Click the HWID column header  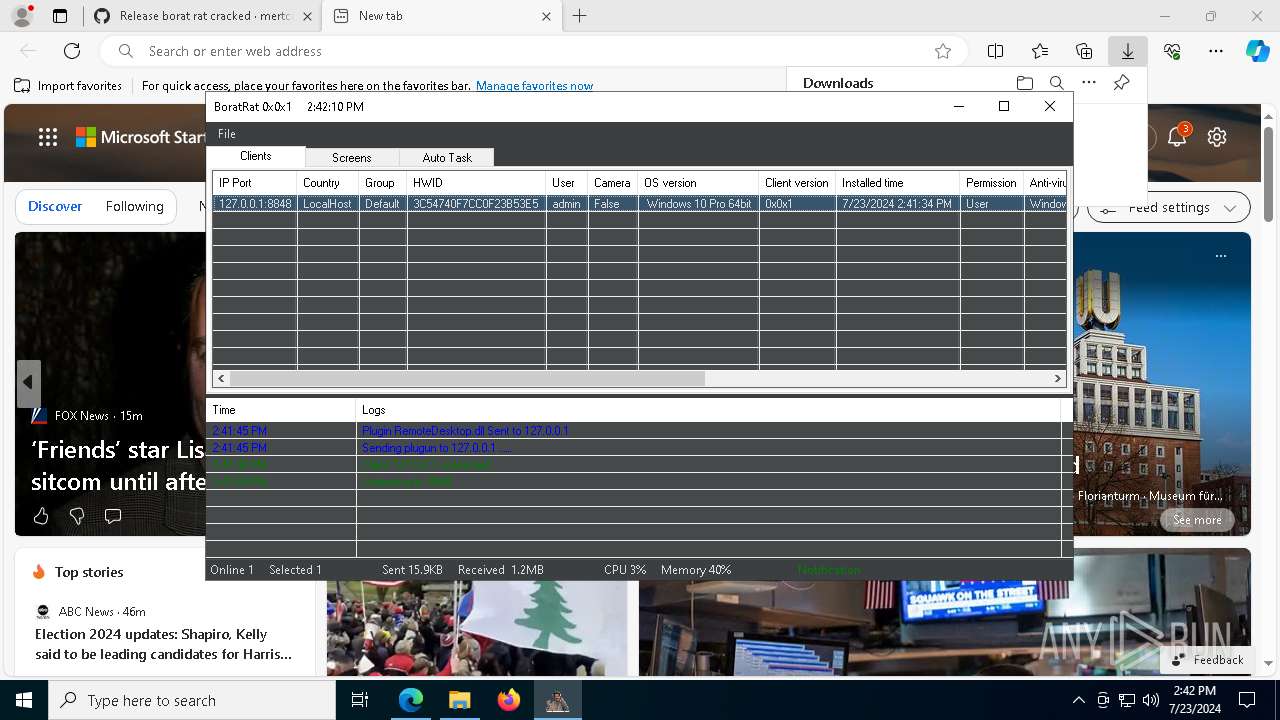pos(476,183)
